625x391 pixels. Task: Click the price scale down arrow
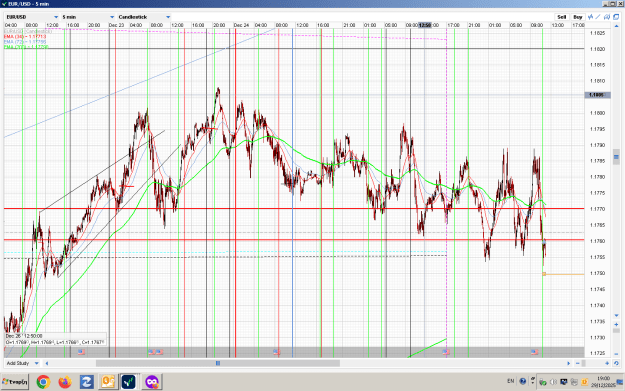pyautogui.click(x=616, y=316)
